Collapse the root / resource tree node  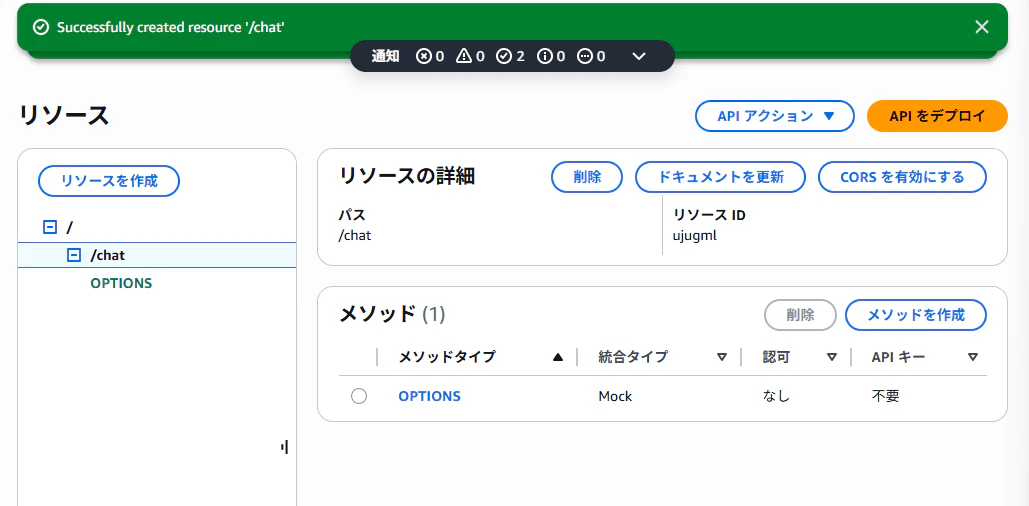[x=49, y=227]
